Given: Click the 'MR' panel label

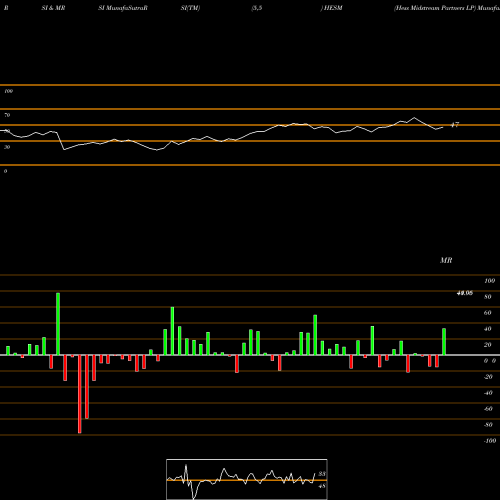Looking at the screenshot, I should tap(446, 260).
